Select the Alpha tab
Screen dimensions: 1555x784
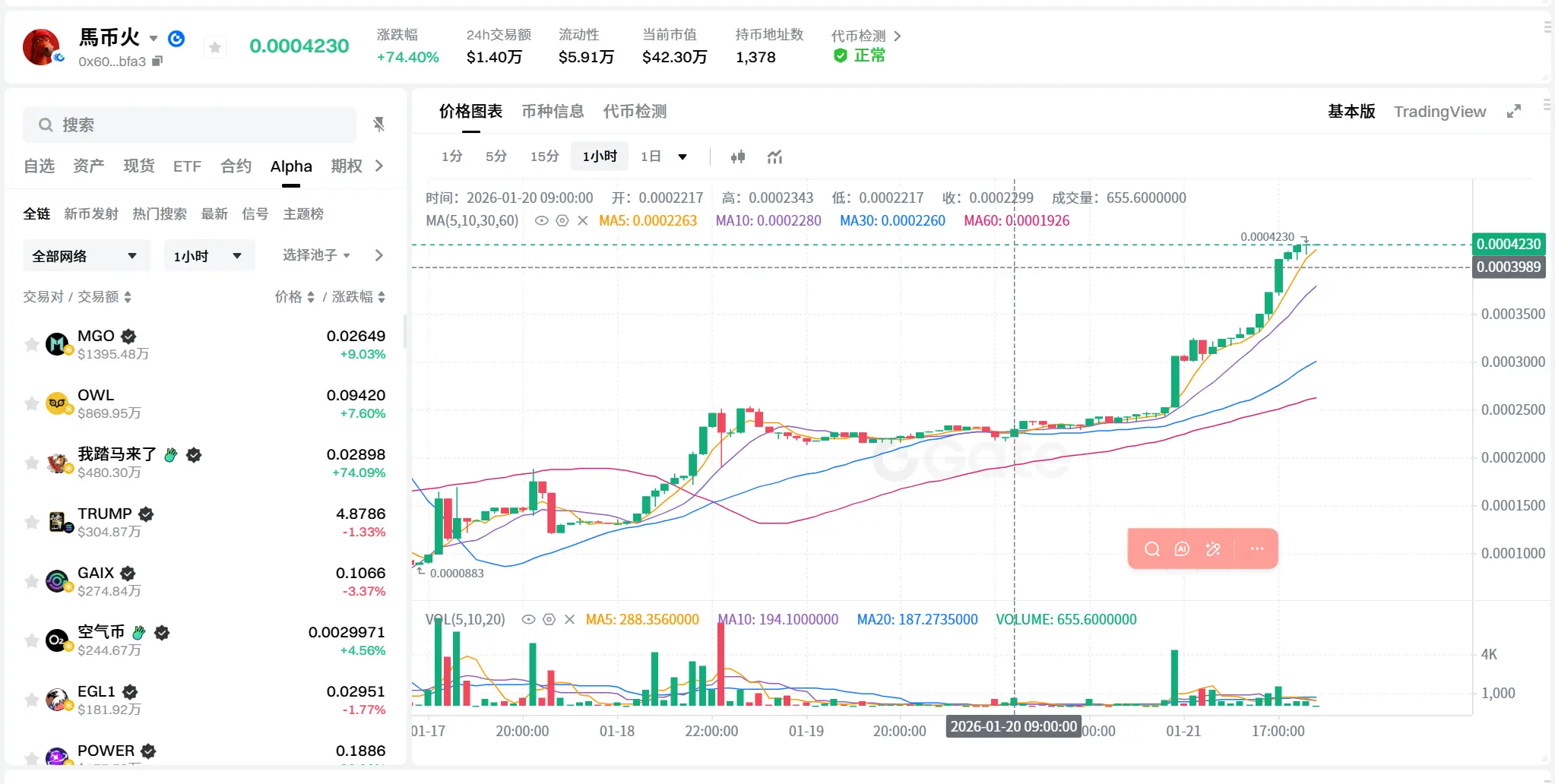(x=291, y=166)
